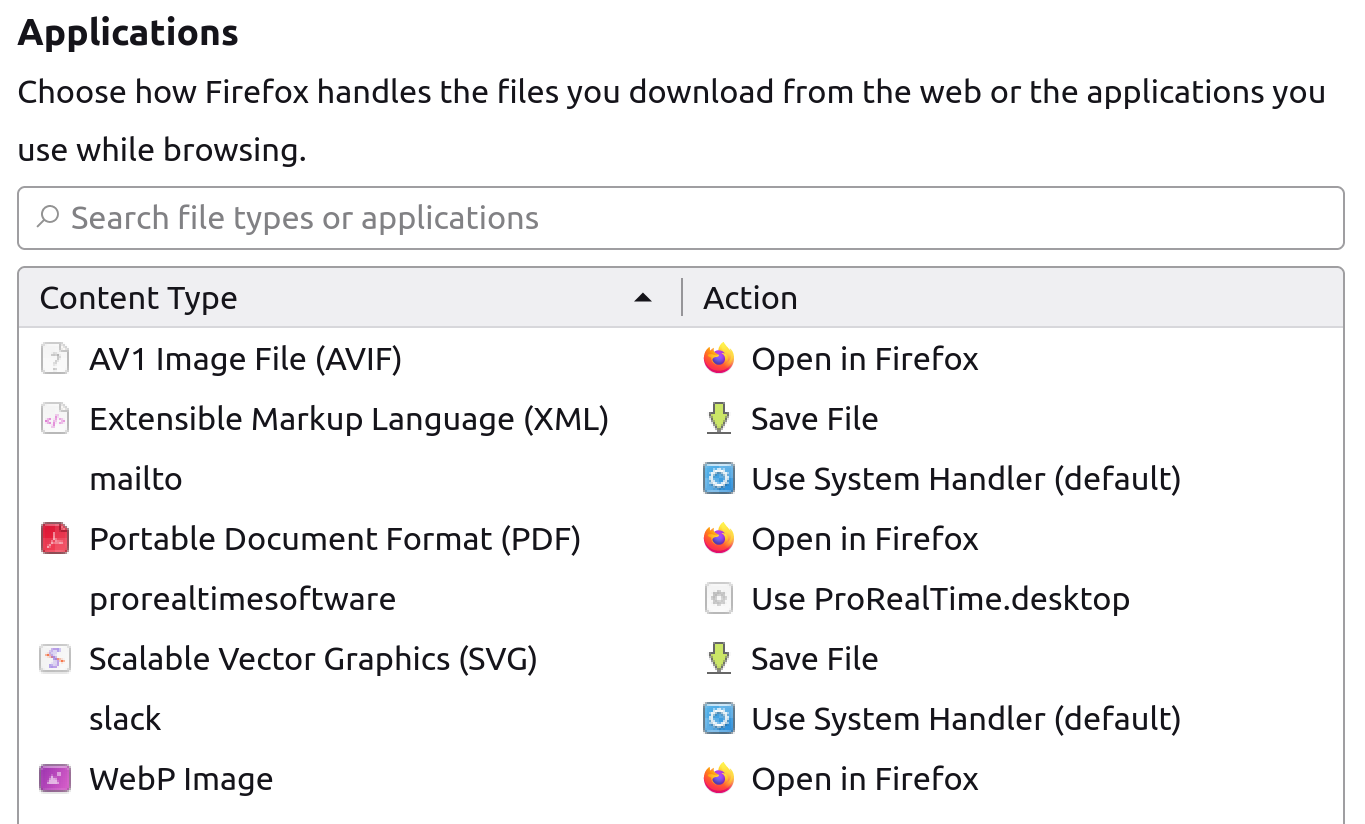The height and width of the screenshot is (824, 1365).
Task: Select the slack content type row
Action: (125, 719)
